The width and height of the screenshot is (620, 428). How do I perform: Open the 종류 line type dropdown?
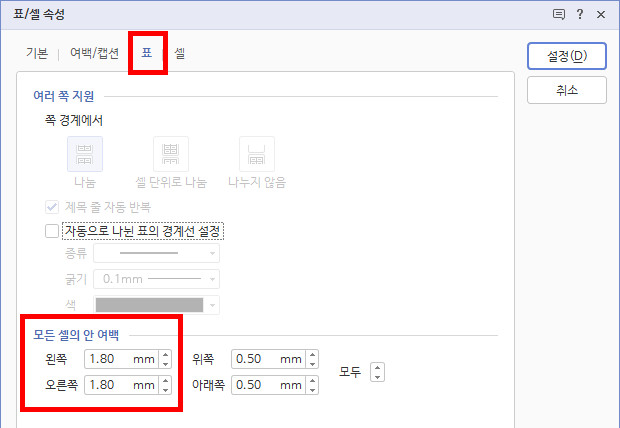coord(157,253)
